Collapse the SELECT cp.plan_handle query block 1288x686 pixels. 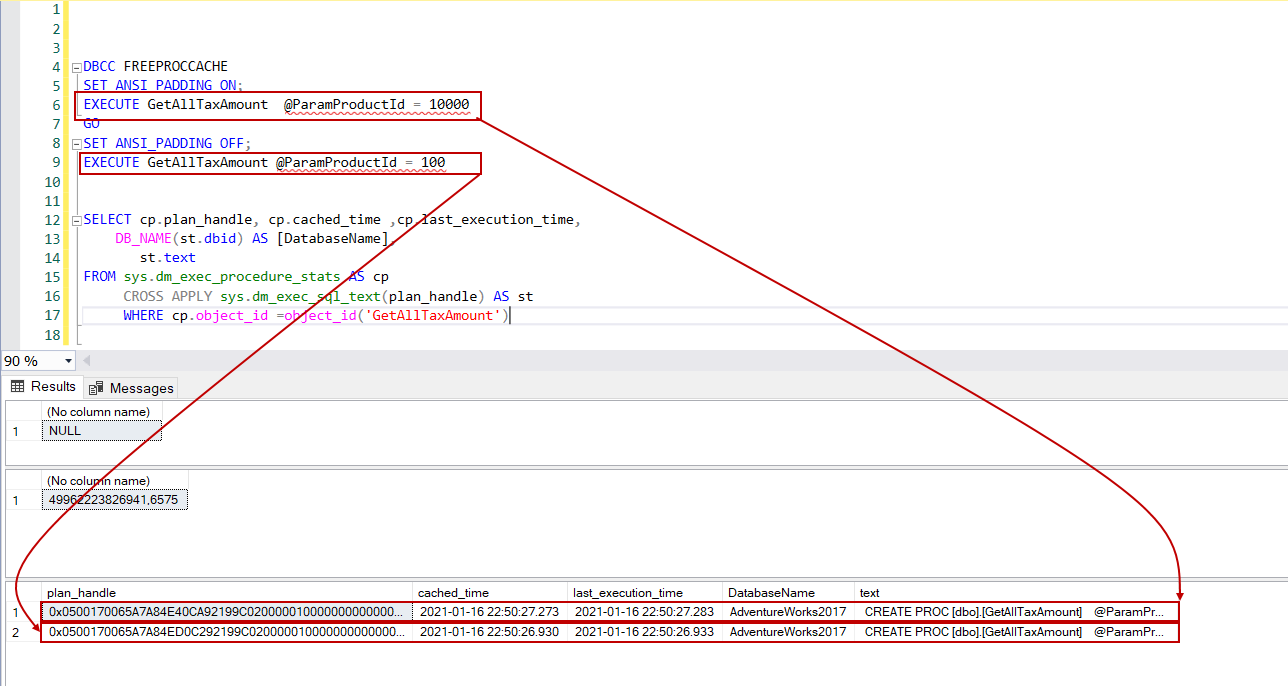coord(76,219)
